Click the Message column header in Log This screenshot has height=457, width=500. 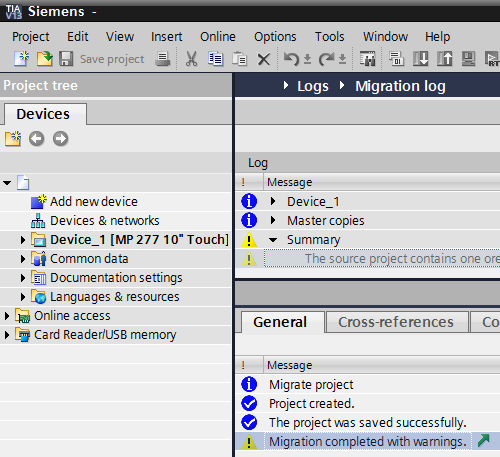pyautogui.click(x=383, y=182)
